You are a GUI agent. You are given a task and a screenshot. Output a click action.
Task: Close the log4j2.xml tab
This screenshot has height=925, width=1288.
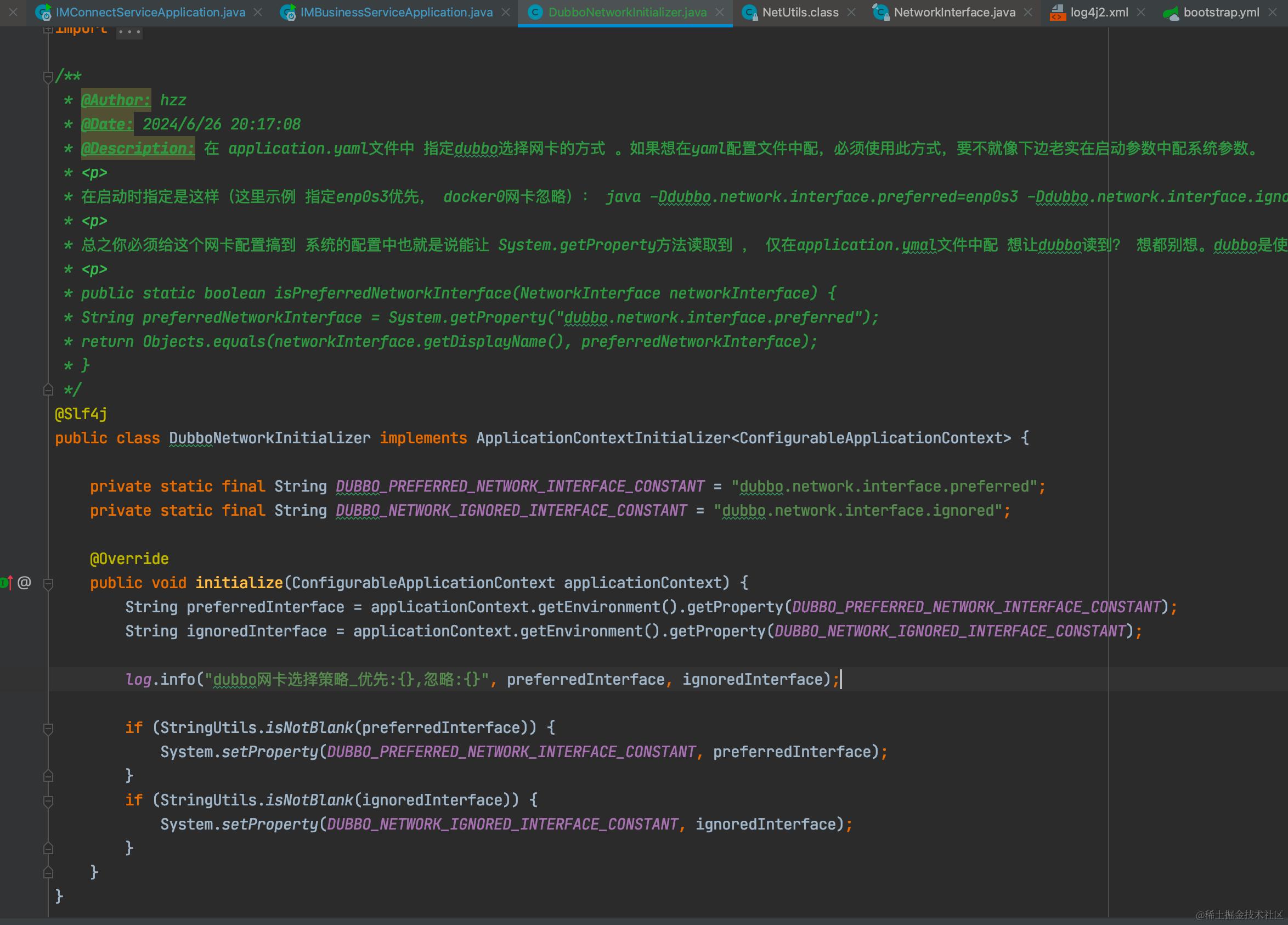1141,13
